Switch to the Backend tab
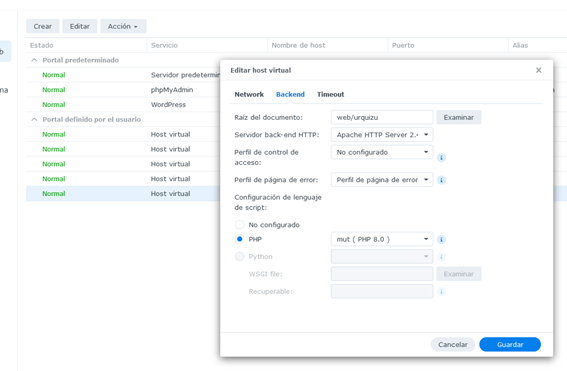This screenshot has height=371, width=567. (x=290, y=94)
